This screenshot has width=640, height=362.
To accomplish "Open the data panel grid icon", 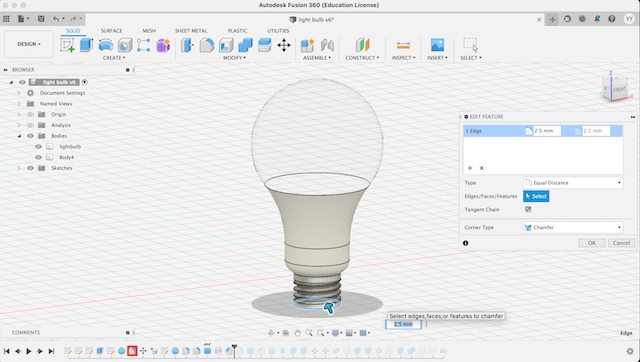I will (x=6, y=19).
